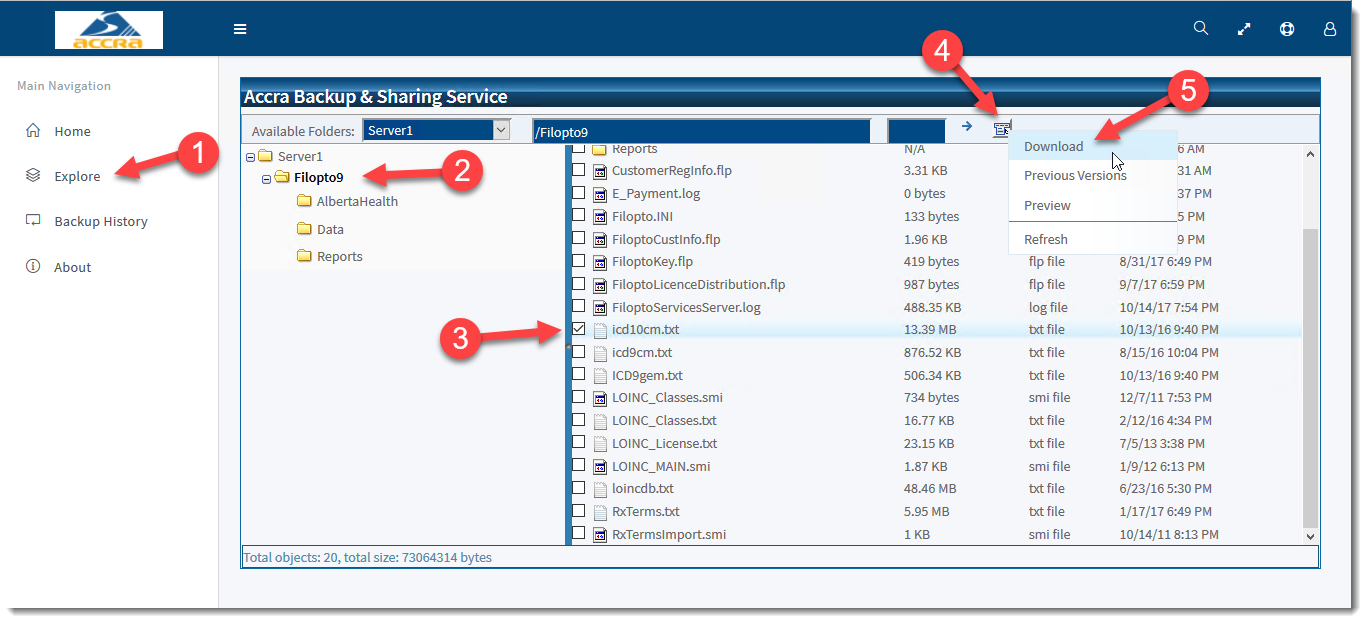Select Previous Versions menu entry

[x=1075, y=176]
